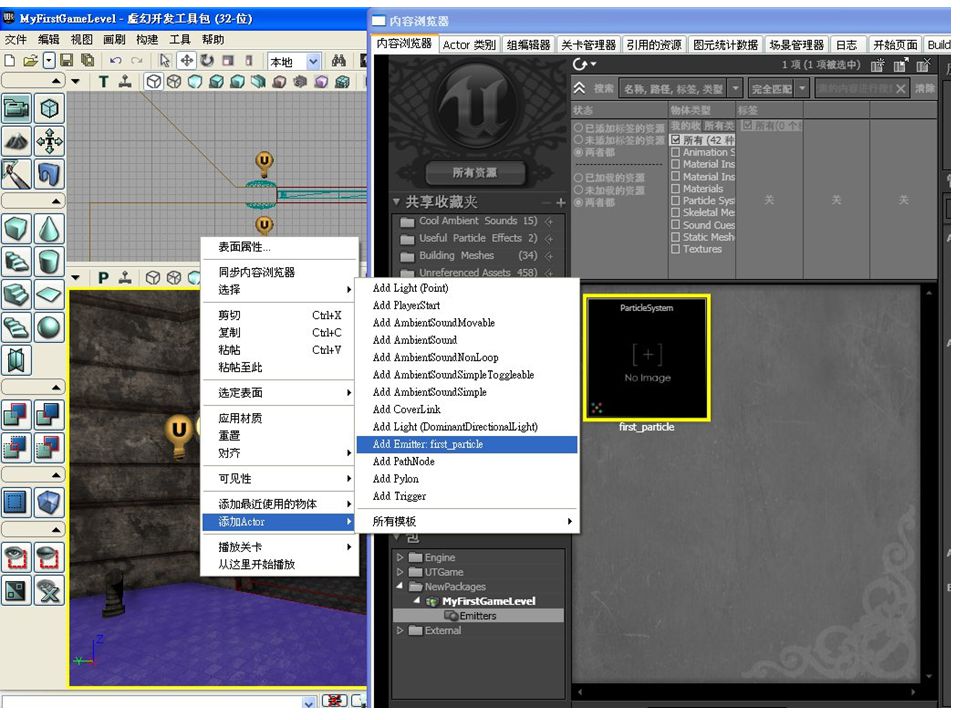Click perspective 'P' icon in lower viewport
960x720 pixels.
coord(103,278)
